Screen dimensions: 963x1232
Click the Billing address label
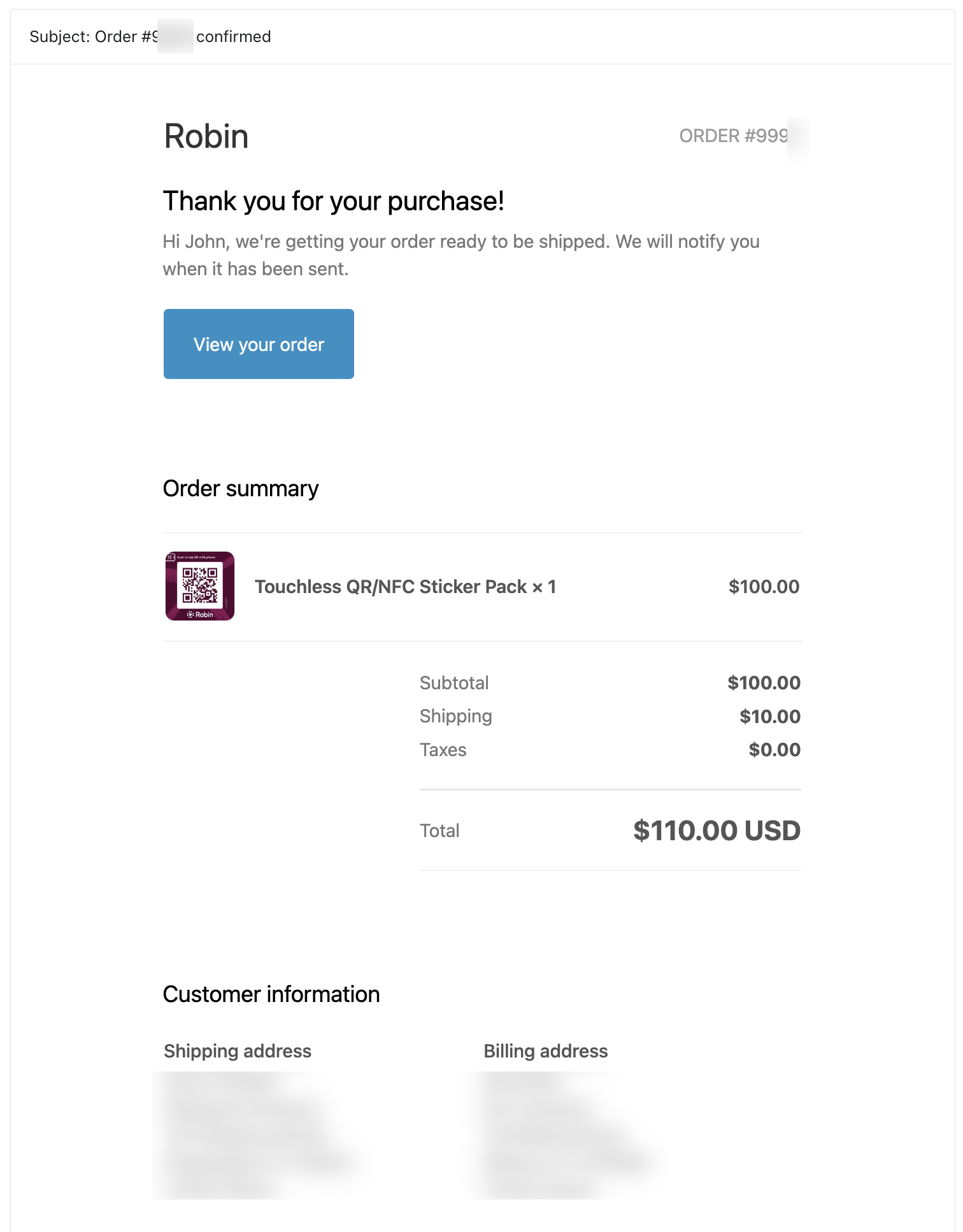546,1051
